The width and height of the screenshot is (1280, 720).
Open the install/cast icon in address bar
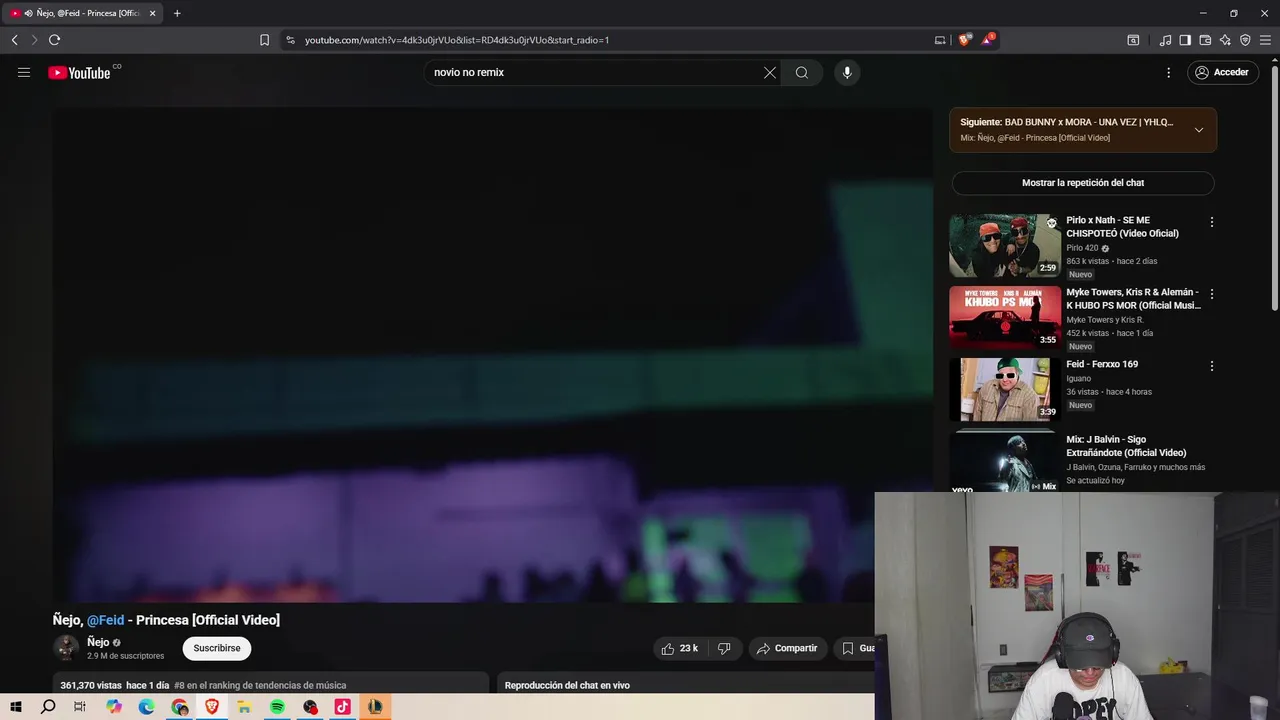coord(940,40)
